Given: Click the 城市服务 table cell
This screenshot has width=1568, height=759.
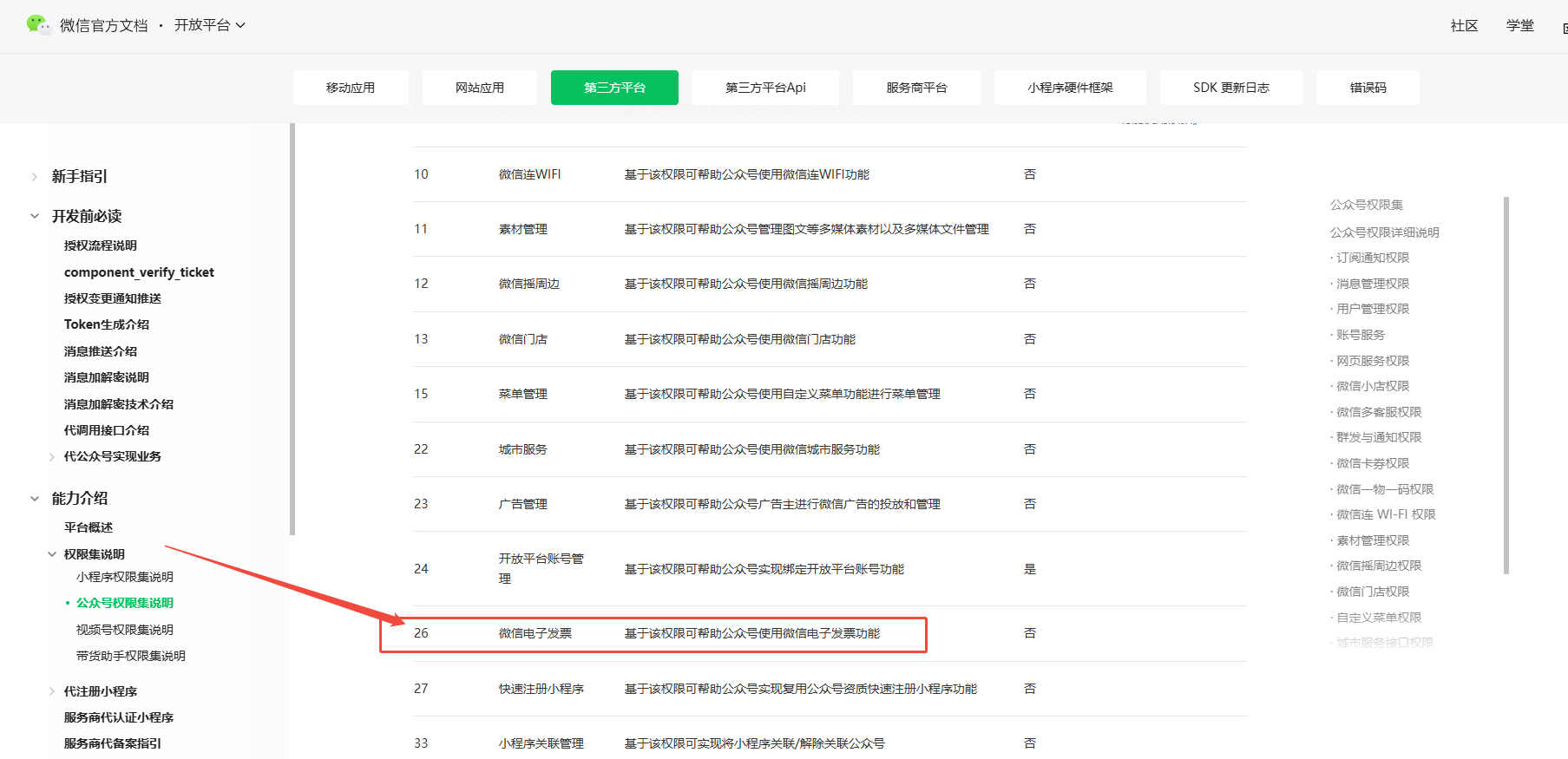Looking at the screenshot, I should 523,449.
